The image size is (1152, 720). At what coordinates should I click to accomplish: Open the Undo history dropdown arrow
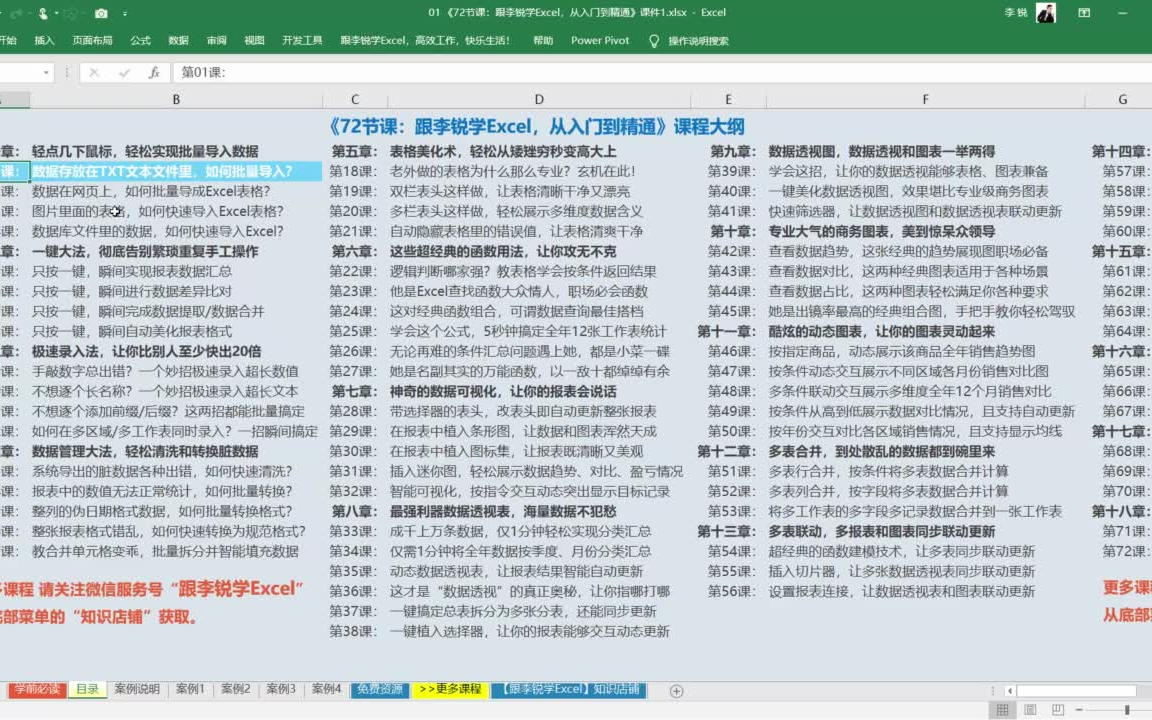click(29, 14)
